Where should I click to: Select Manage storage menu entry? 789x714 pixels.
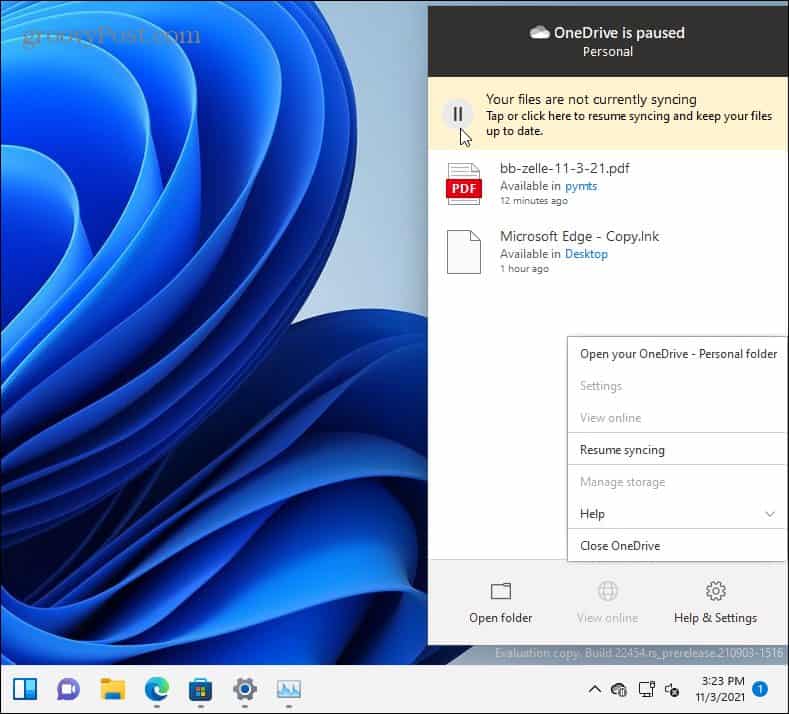pyautogui.click(x=677, y=482)
